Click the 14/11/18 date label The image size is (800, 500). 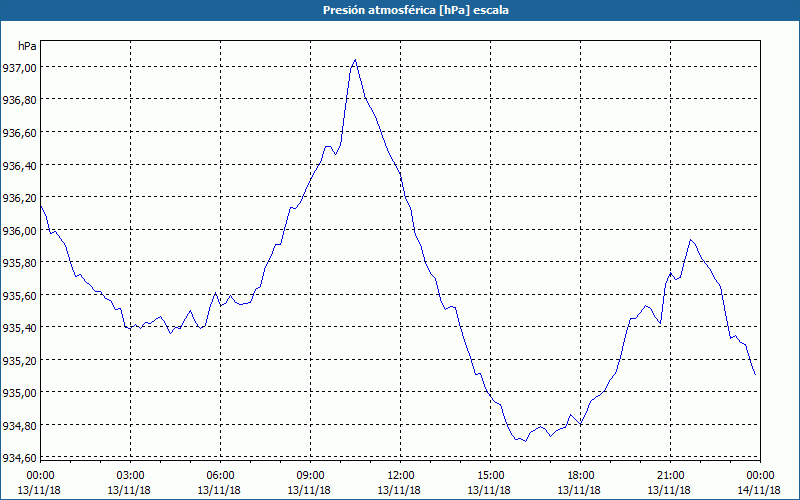tap(759, 490)
